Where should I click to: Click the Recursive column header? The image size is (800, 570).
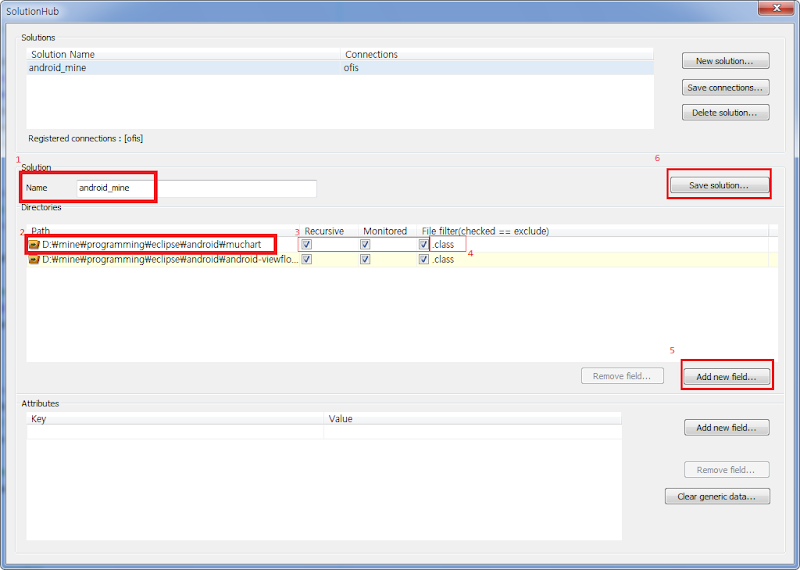[x=328, y=231]
